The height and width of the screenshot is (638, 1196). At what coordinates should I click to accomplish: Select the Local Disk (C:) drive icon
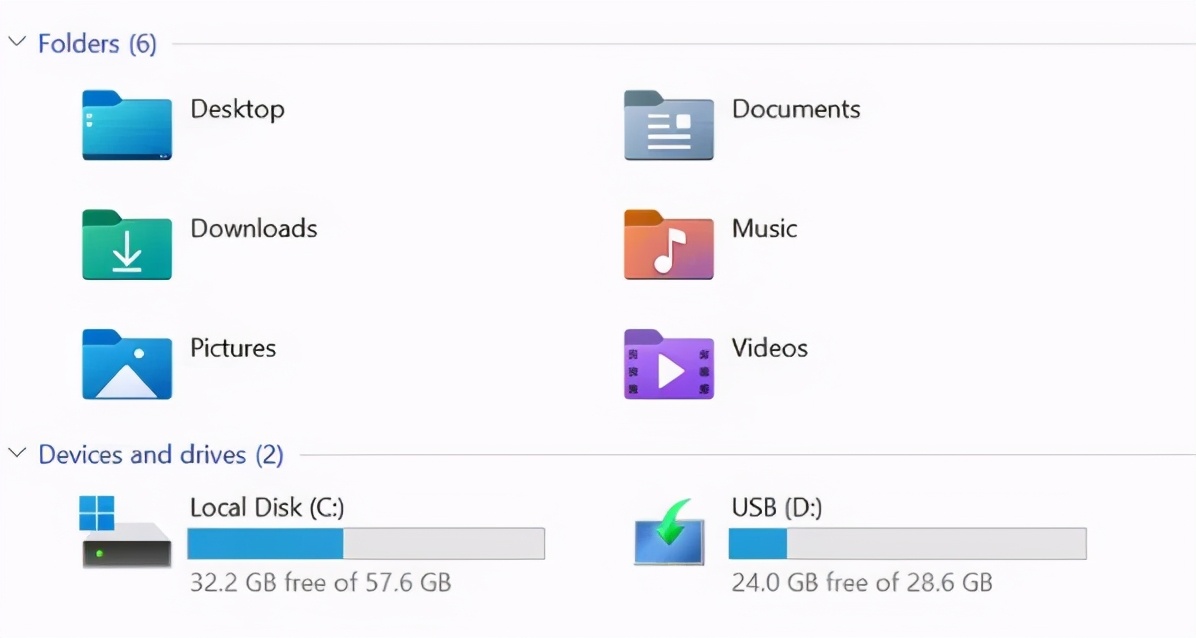[x=126, y=535]
